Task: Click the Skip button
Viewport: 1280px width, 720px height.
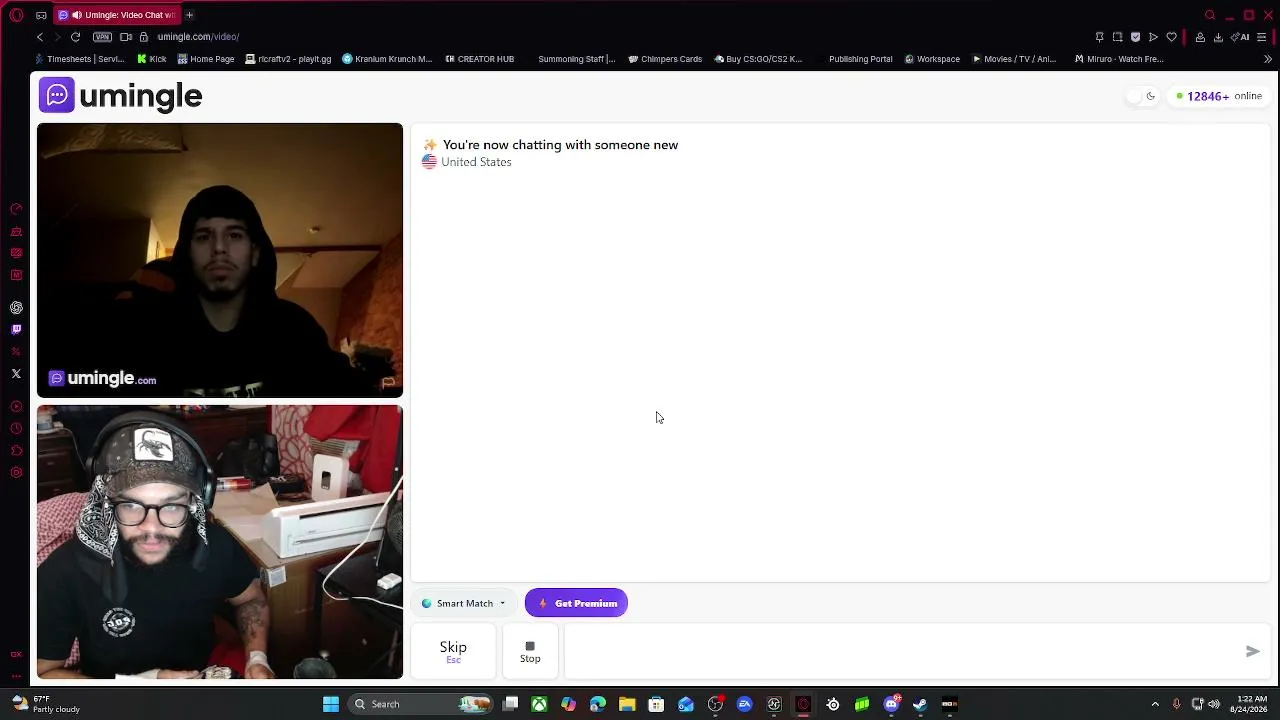Action: tap(453, 651)
